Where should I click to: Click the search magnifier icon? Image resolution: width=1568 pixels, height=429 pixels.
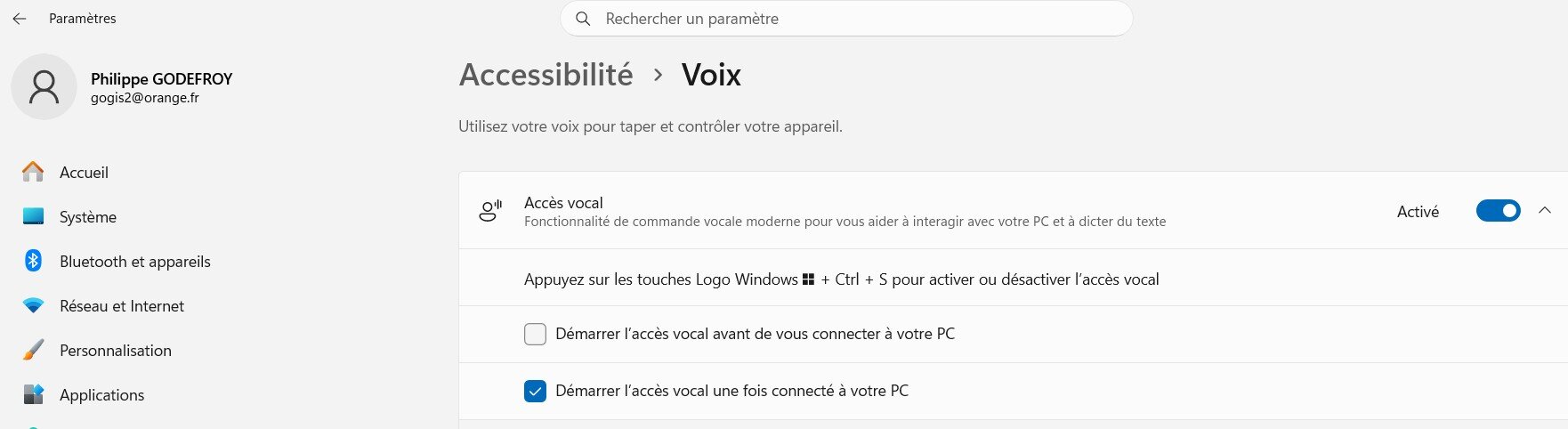click(x=583, y=19)
